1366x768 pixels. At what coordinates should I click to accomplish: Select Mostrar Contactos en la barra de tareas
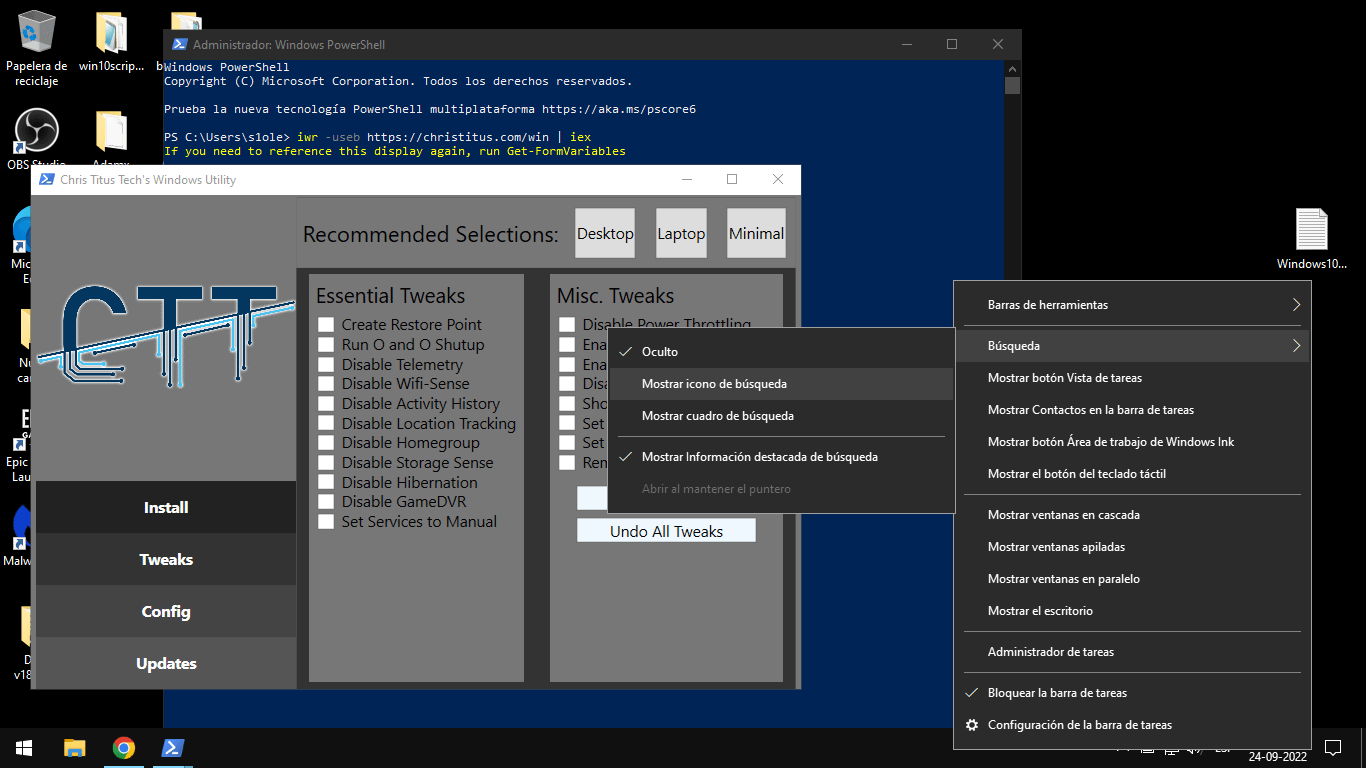[x=1132, y=410]
